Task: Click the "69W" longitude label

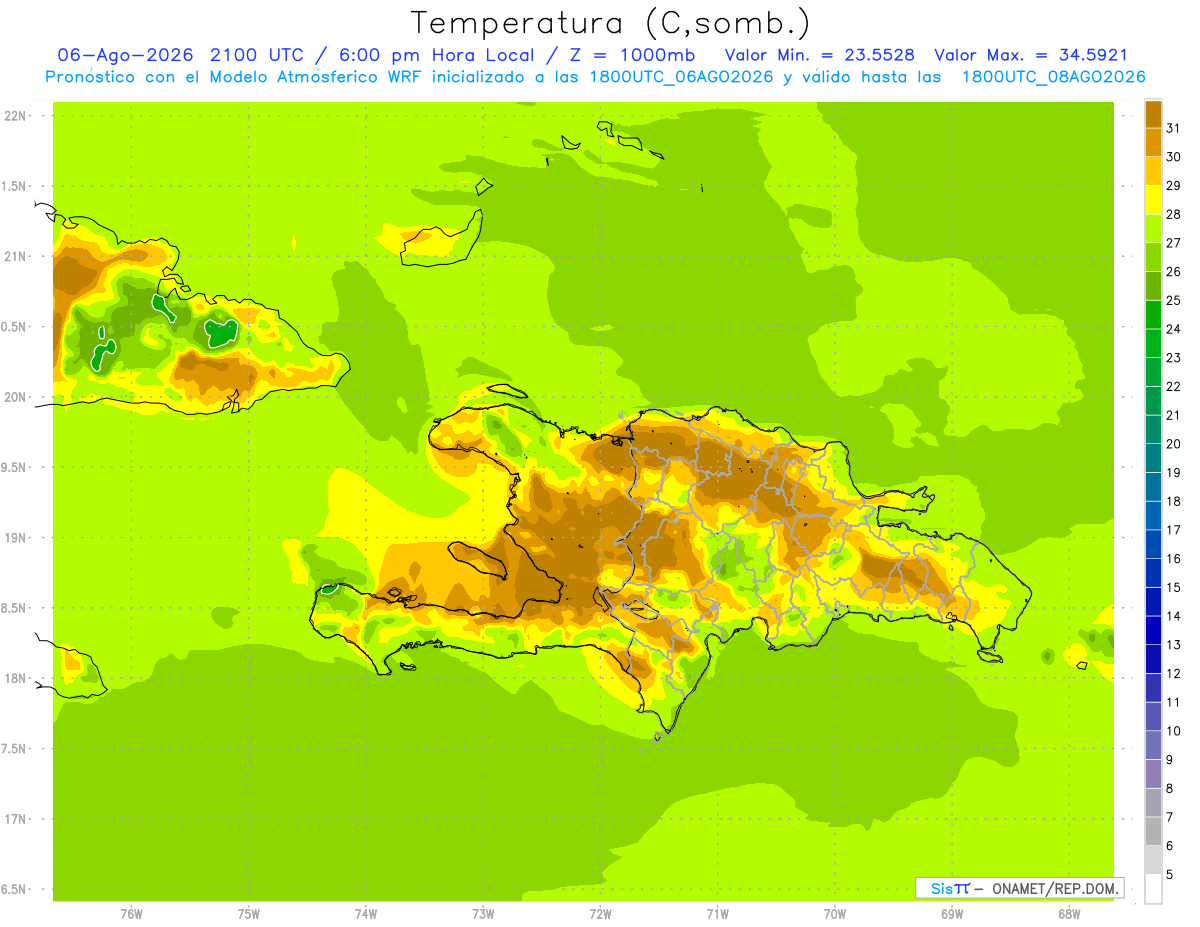Action: point(952,913)
